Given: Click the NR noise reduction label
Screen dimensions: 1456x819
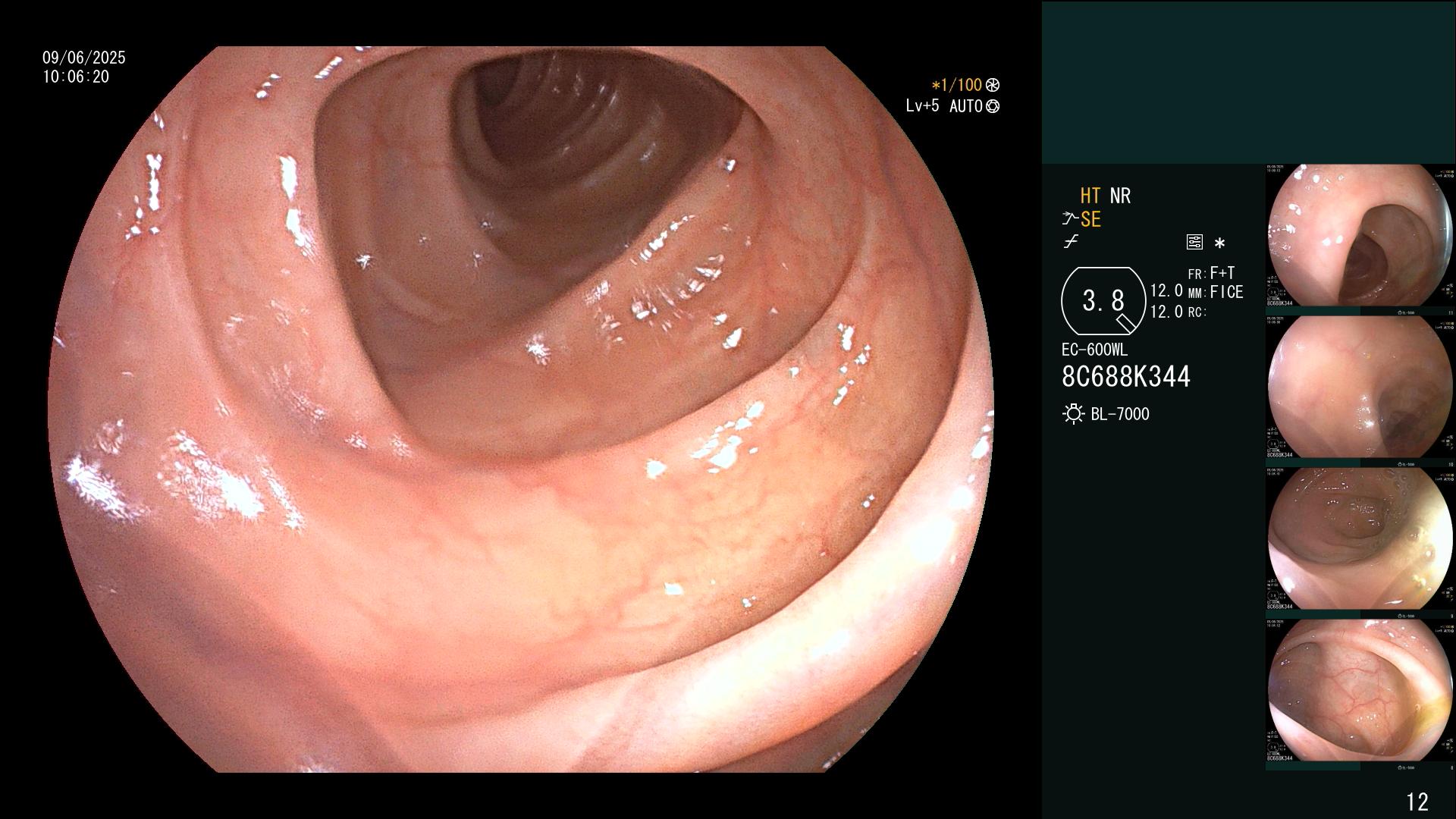Looking at the screenshot, I should click(1120, 196).
